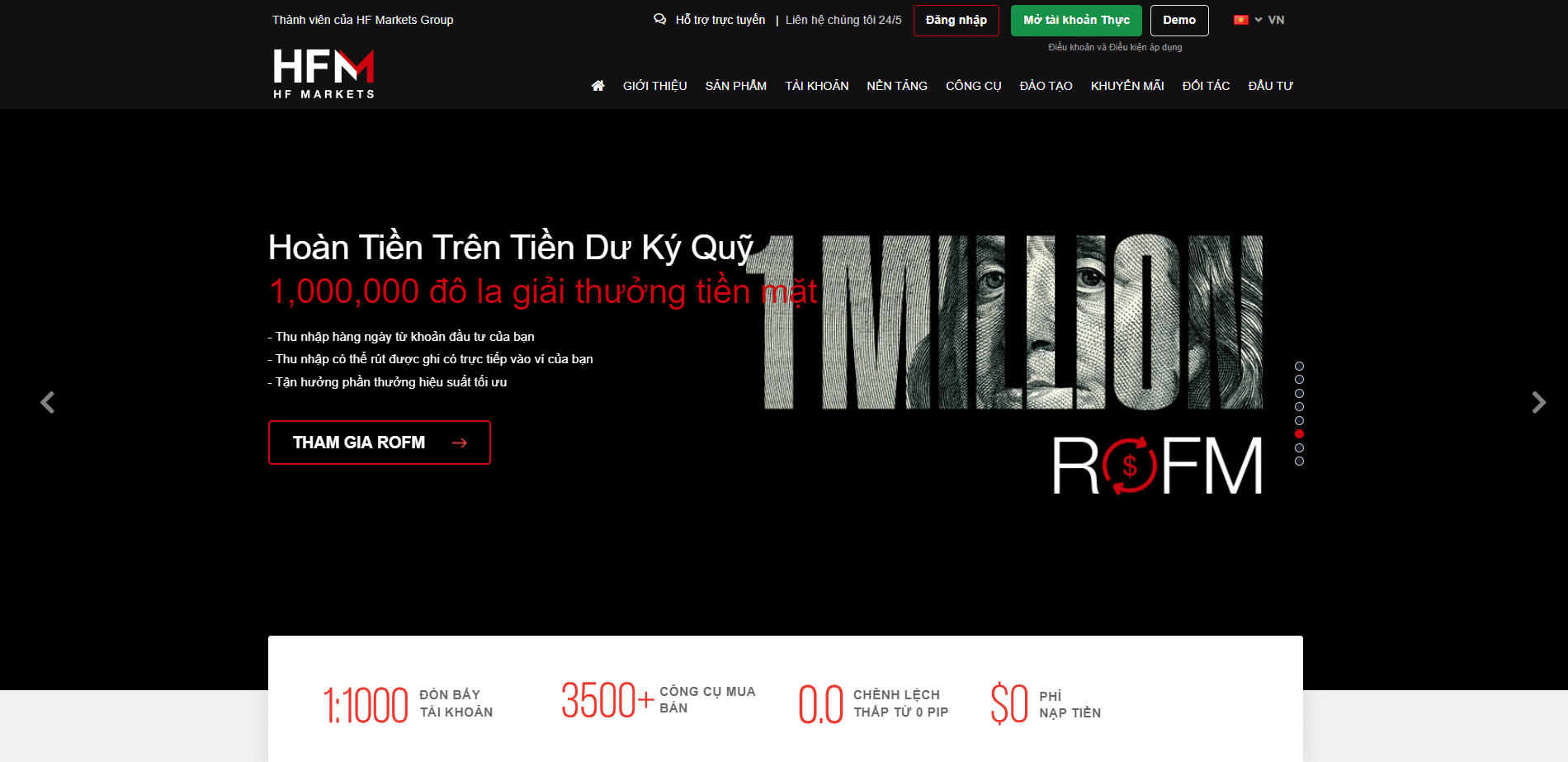This screenshot has height=762, width=1568.
Task: Open the SẢN PHẨM menu
Action: coord(735,86)
